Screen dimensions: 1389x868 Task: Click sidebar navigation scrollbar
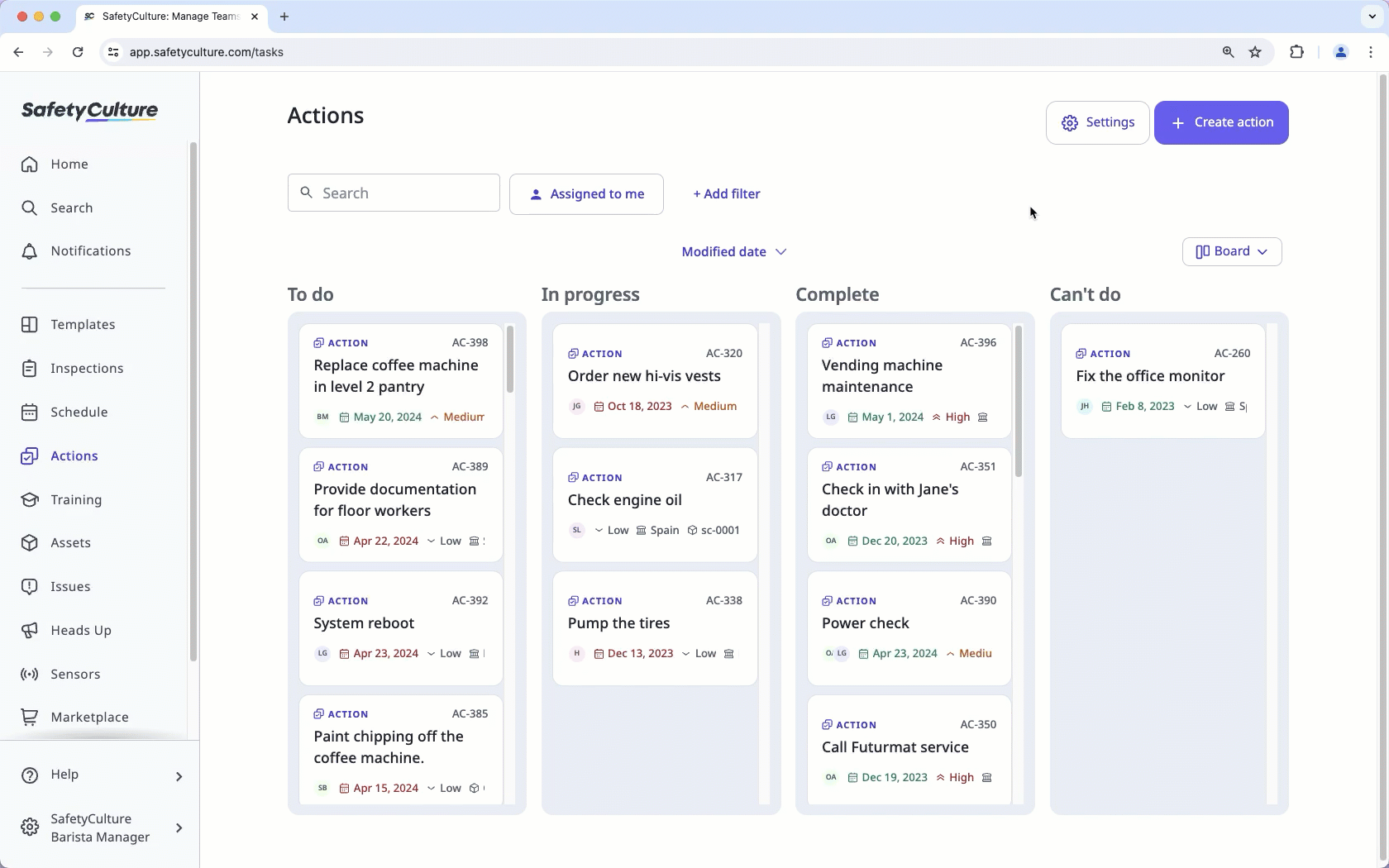pyautogui.click(x=193, y=402)
